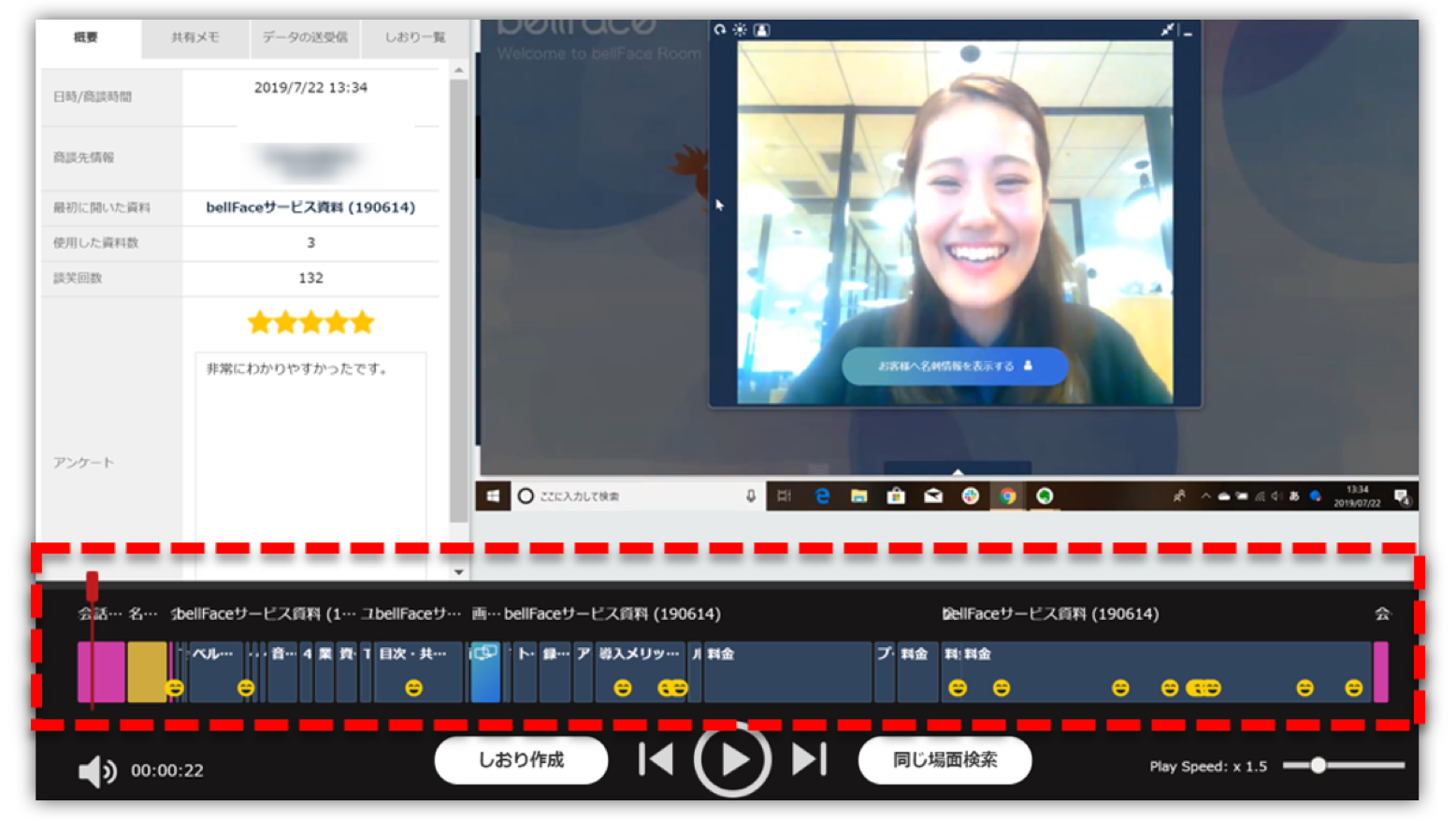Screen dimensions: 1456x820
Task: Show hidden system tray icons
Action: pos(1205,496)
